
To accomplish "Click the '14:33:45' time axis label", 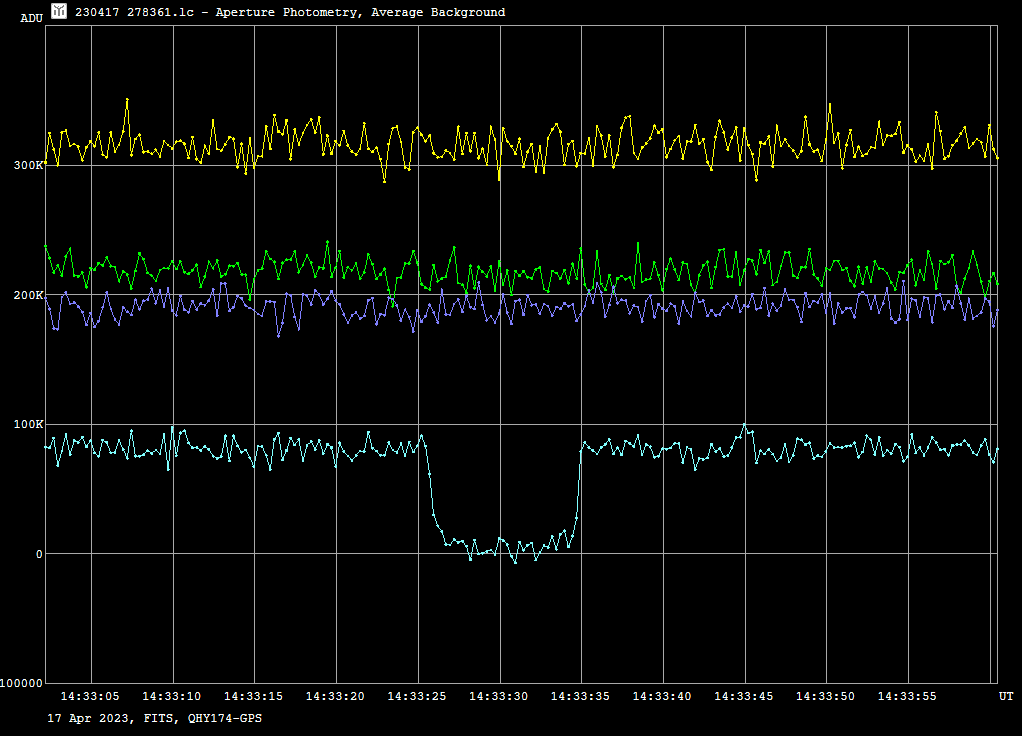I will 744,696.
